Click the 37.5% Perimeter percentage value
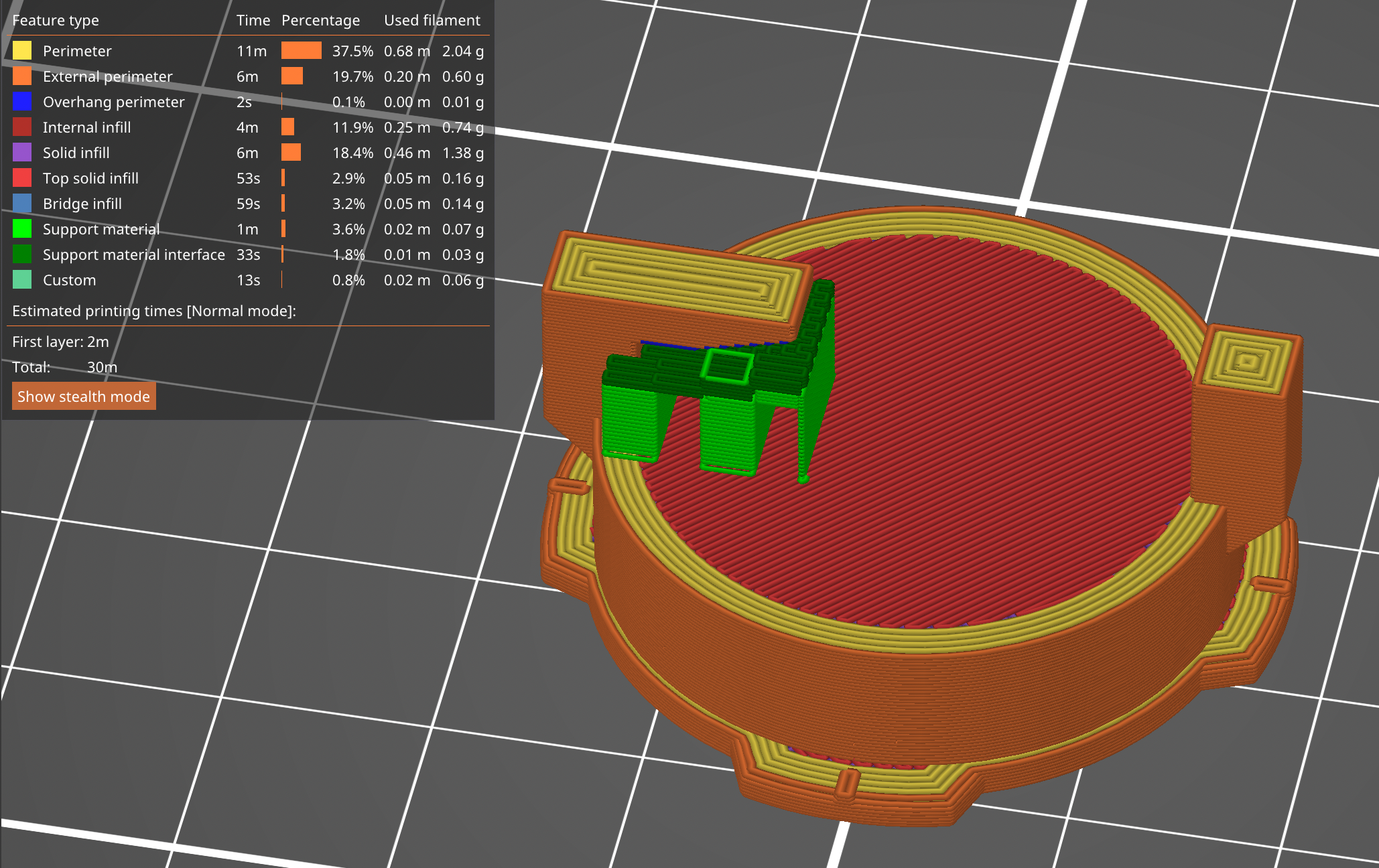 353,51
